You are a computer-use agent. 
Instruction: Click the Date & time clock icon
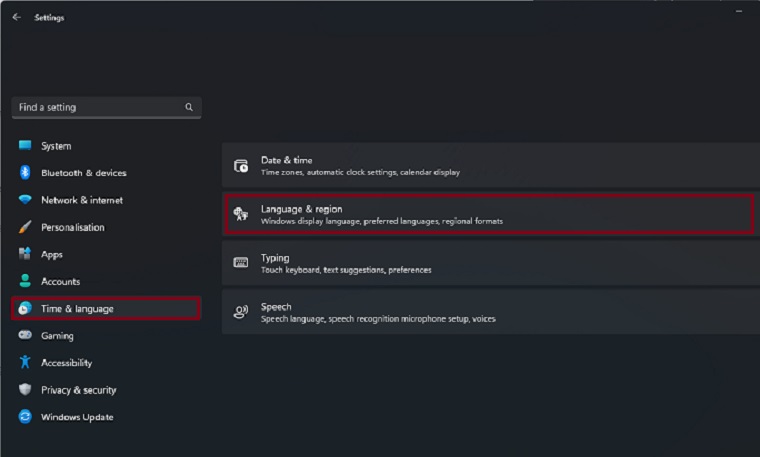click(241, 166)
